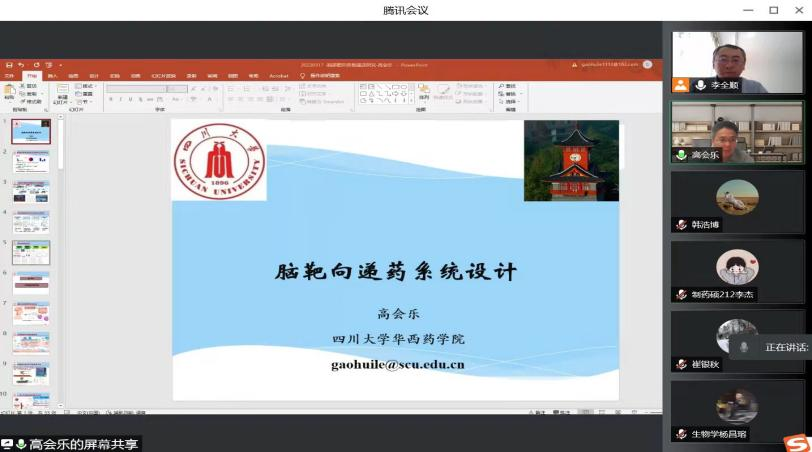Expand the Select dropdown in editing group

[512, 101]
